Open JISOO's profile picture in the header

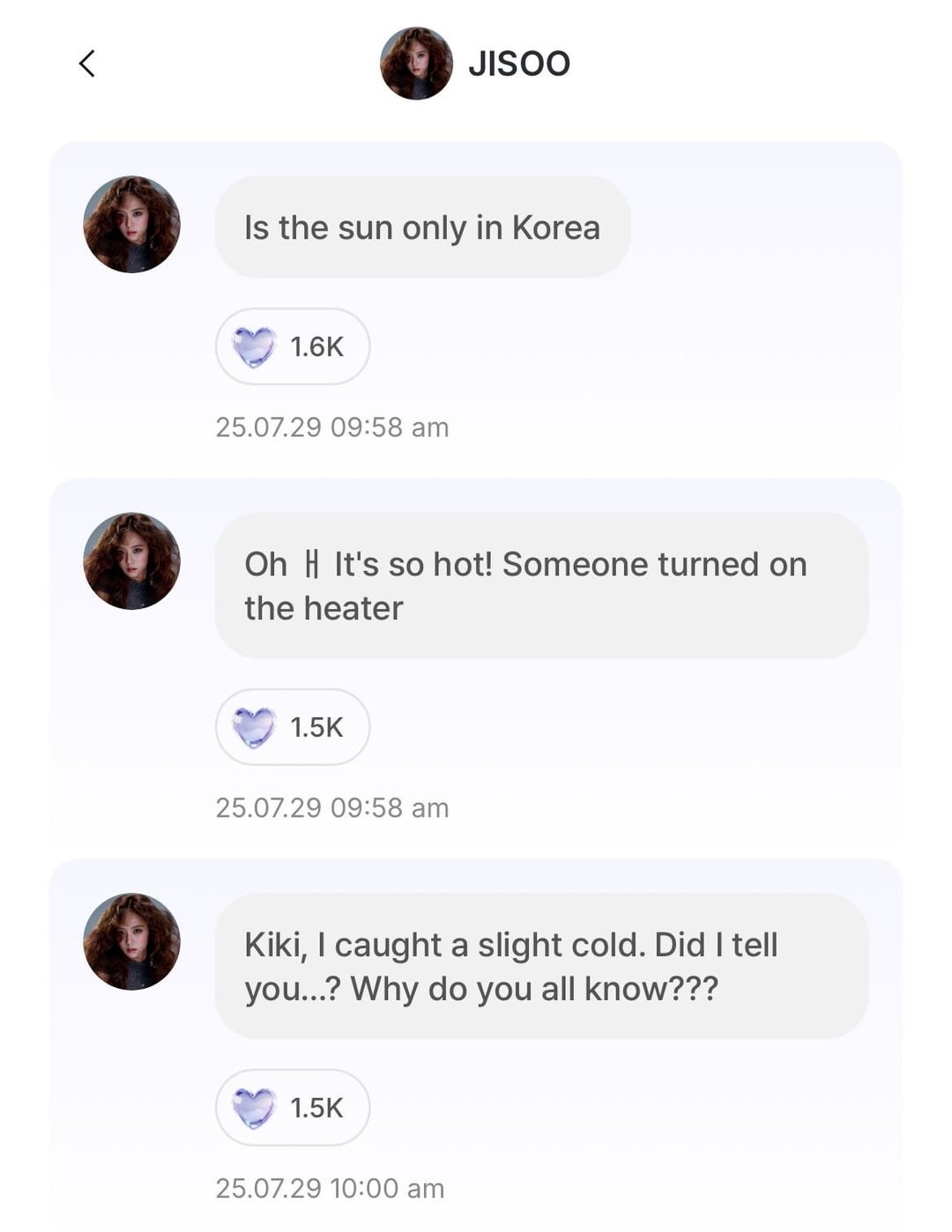416,63
